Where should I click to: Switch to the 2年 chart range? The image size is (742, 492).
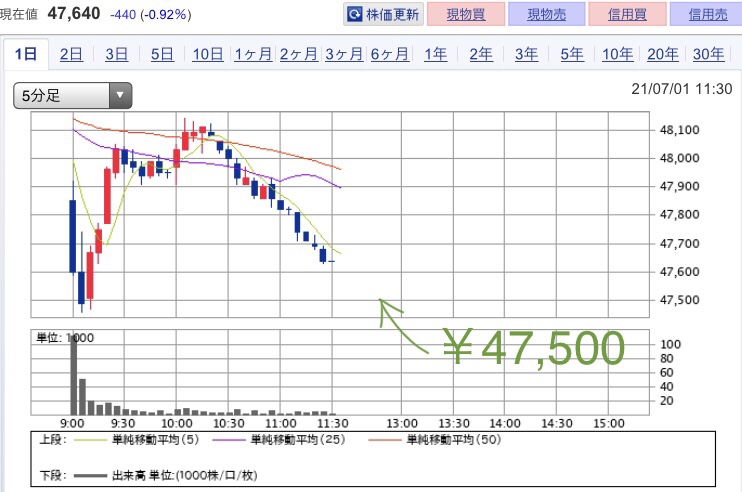(481, 54)
